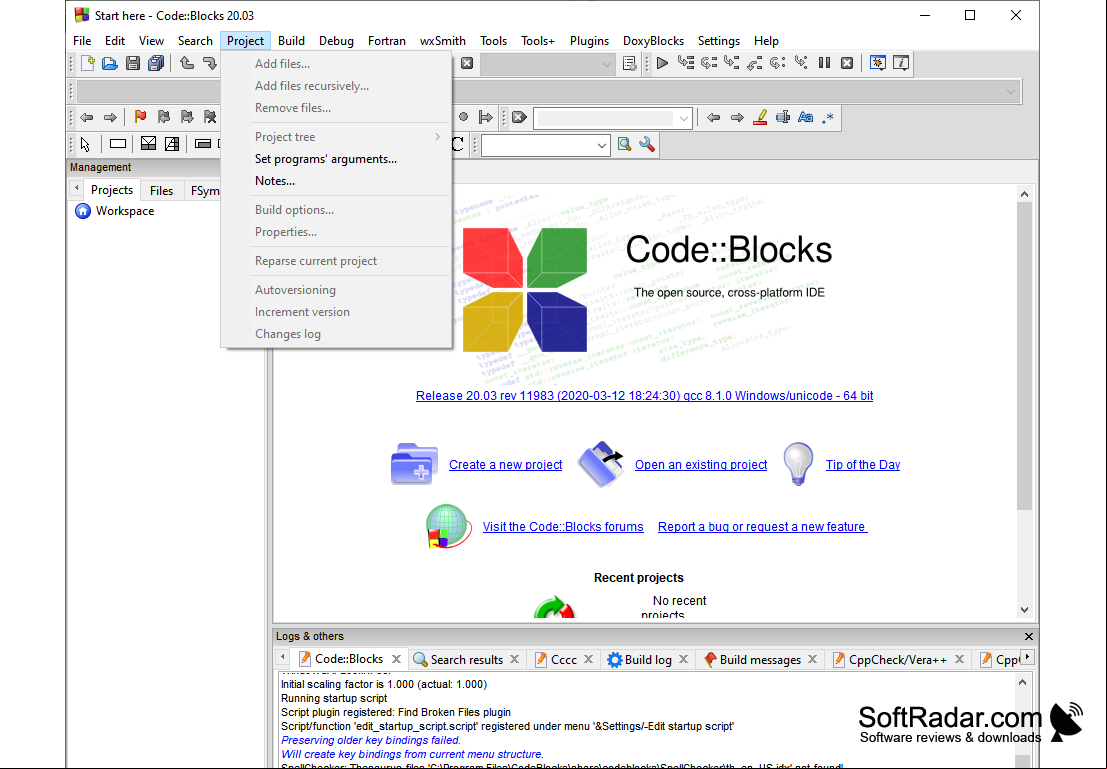Screen dimensions: 1107x769
Task: Click the logs pane scroll up arrow
Action: pos(1022,682)
